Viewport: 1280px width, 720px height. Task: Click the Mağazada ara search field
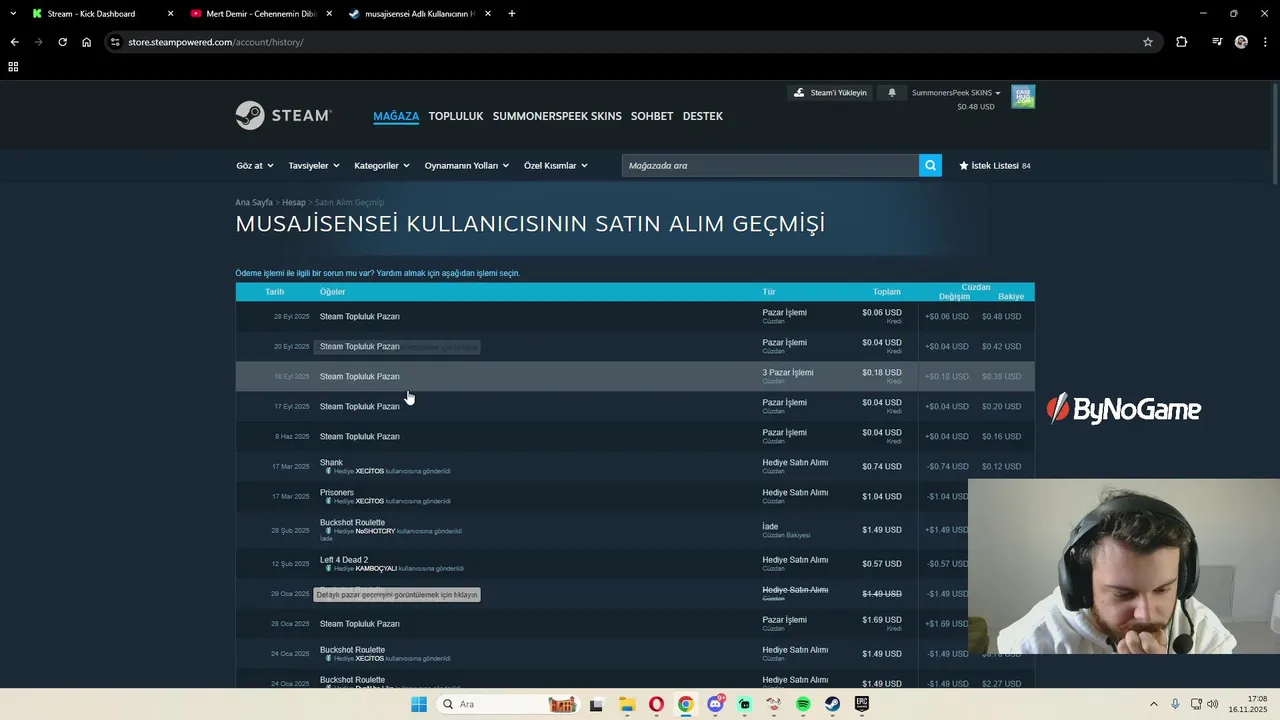(770, 165)
